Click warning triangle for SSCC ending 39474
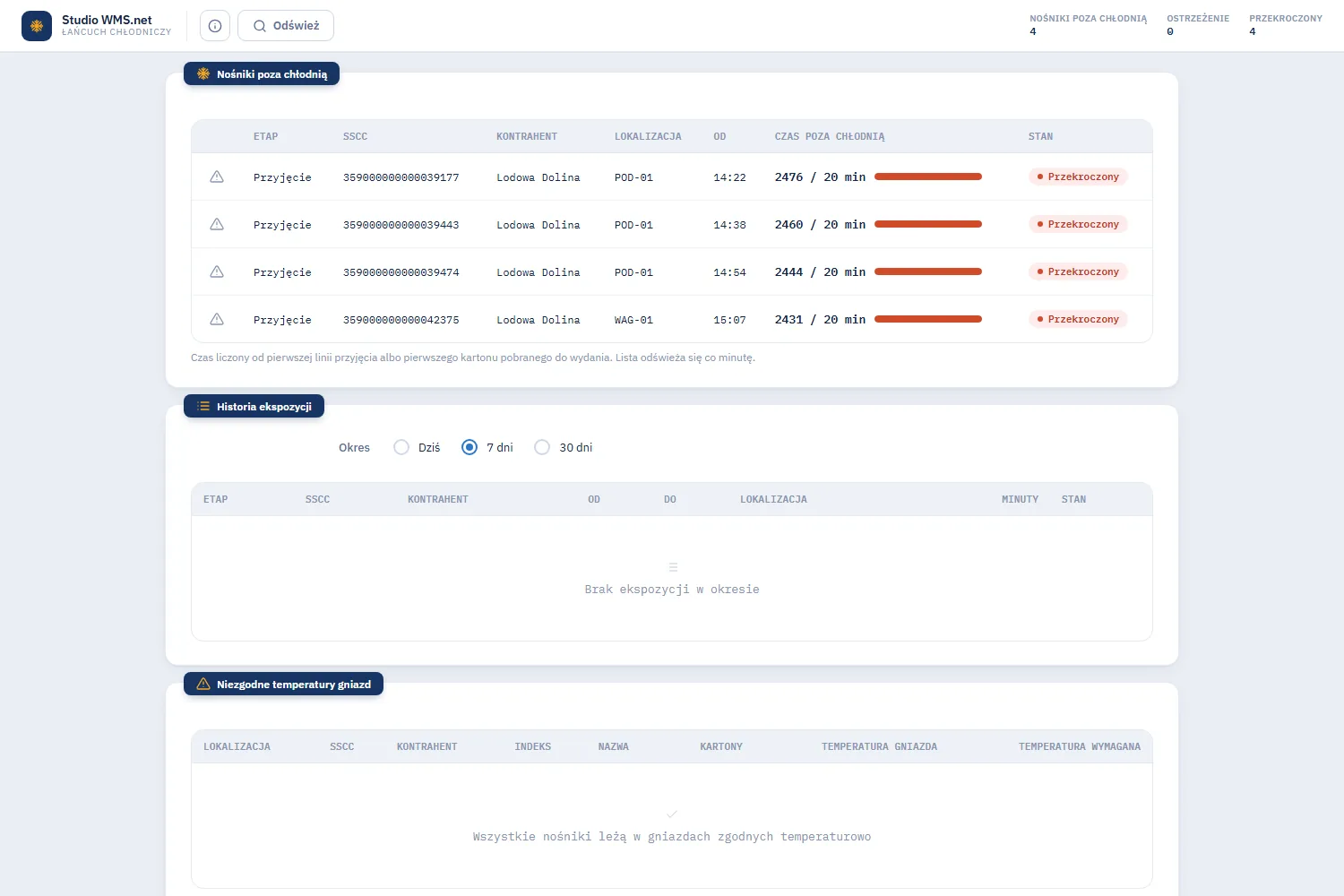The height and width of the screenshot is (896, 1344). [x=217, y=271]
